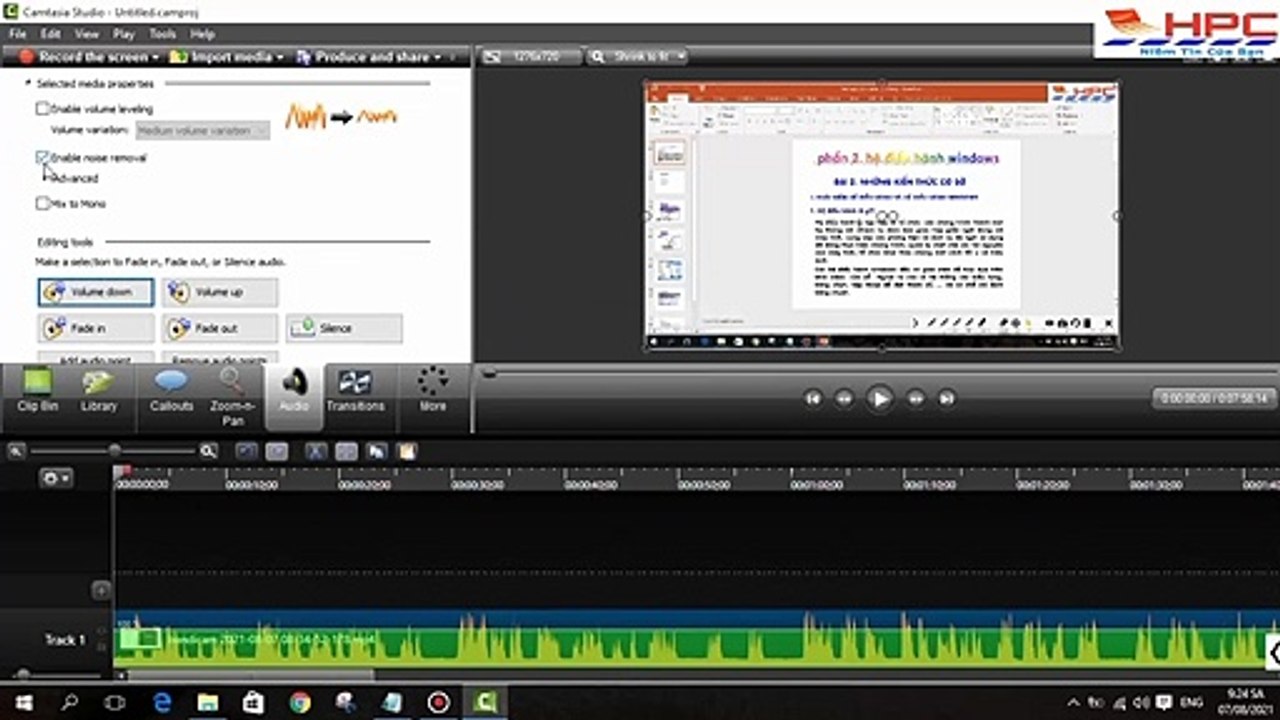Expand the Record the screen dropdown arrow

point(156,57)
